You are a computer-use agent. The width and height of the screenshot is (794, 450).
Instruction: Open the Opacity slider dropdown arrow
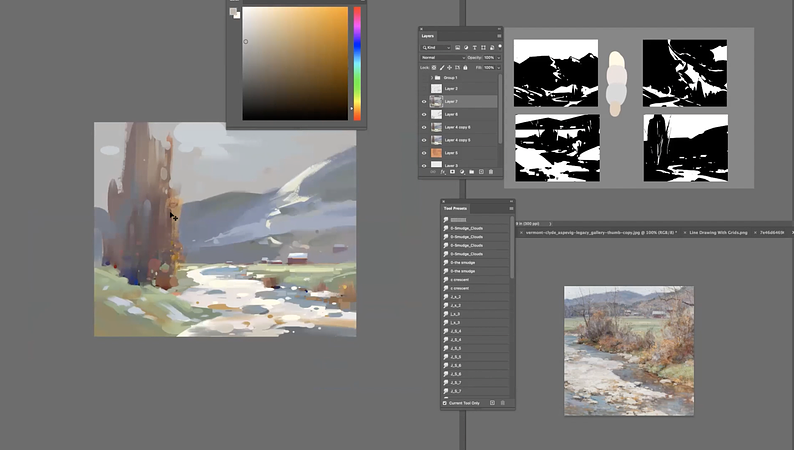click(x=498, y=58)
